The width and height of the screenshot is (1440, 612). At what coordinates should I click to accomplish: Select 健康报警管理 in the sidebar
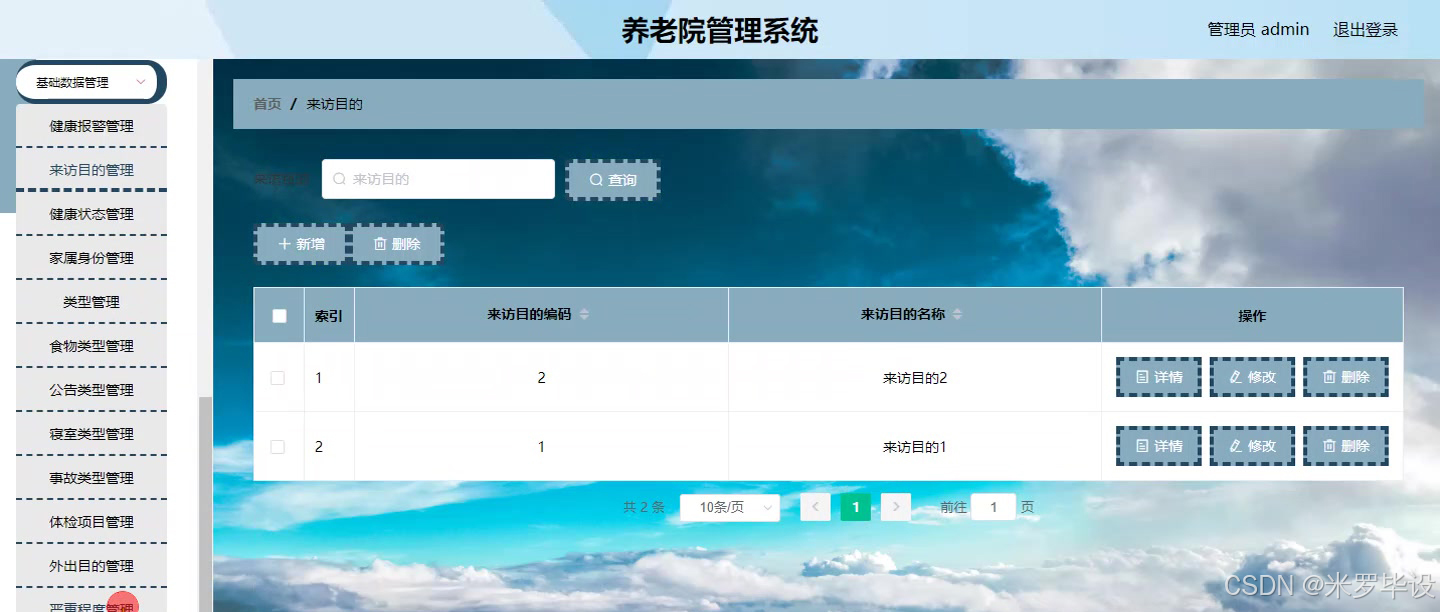[x=90, y=125]
